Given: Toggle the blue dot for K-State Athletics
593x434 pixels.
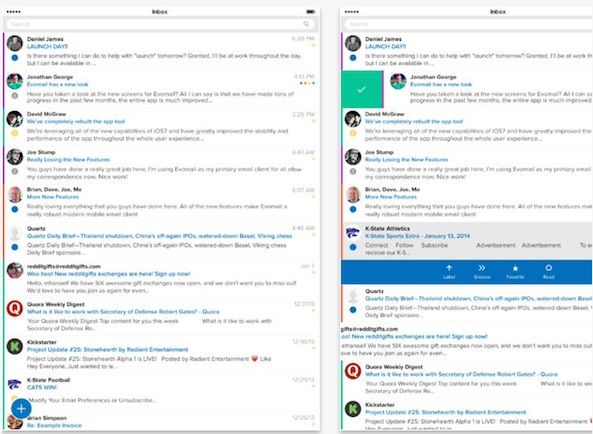Looking at the screenshot, I should click(353, 247).
